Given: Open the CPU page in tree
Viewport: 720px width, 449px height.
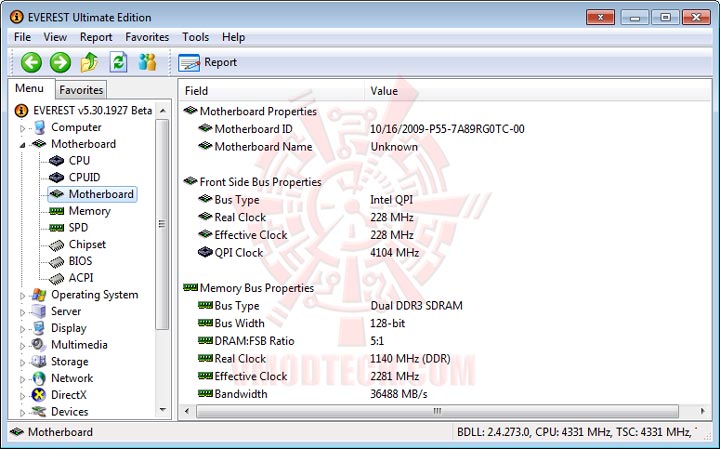Looking at the screenshot, I should click(x=79, y=160).
